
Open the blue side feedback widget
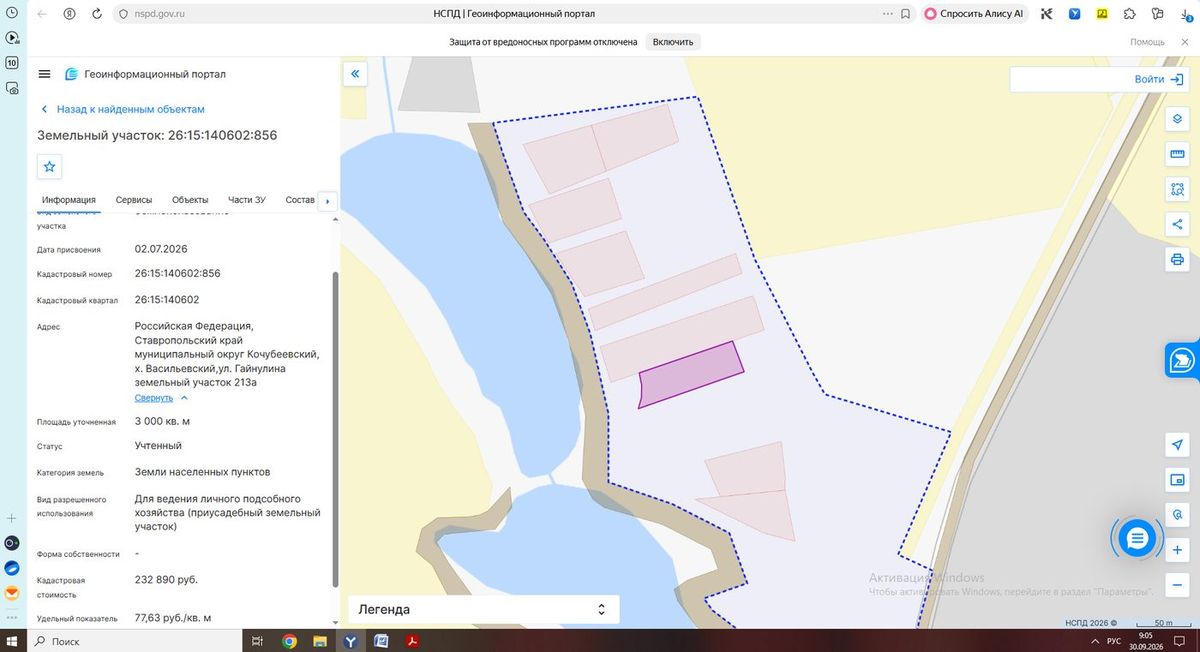1182,360
